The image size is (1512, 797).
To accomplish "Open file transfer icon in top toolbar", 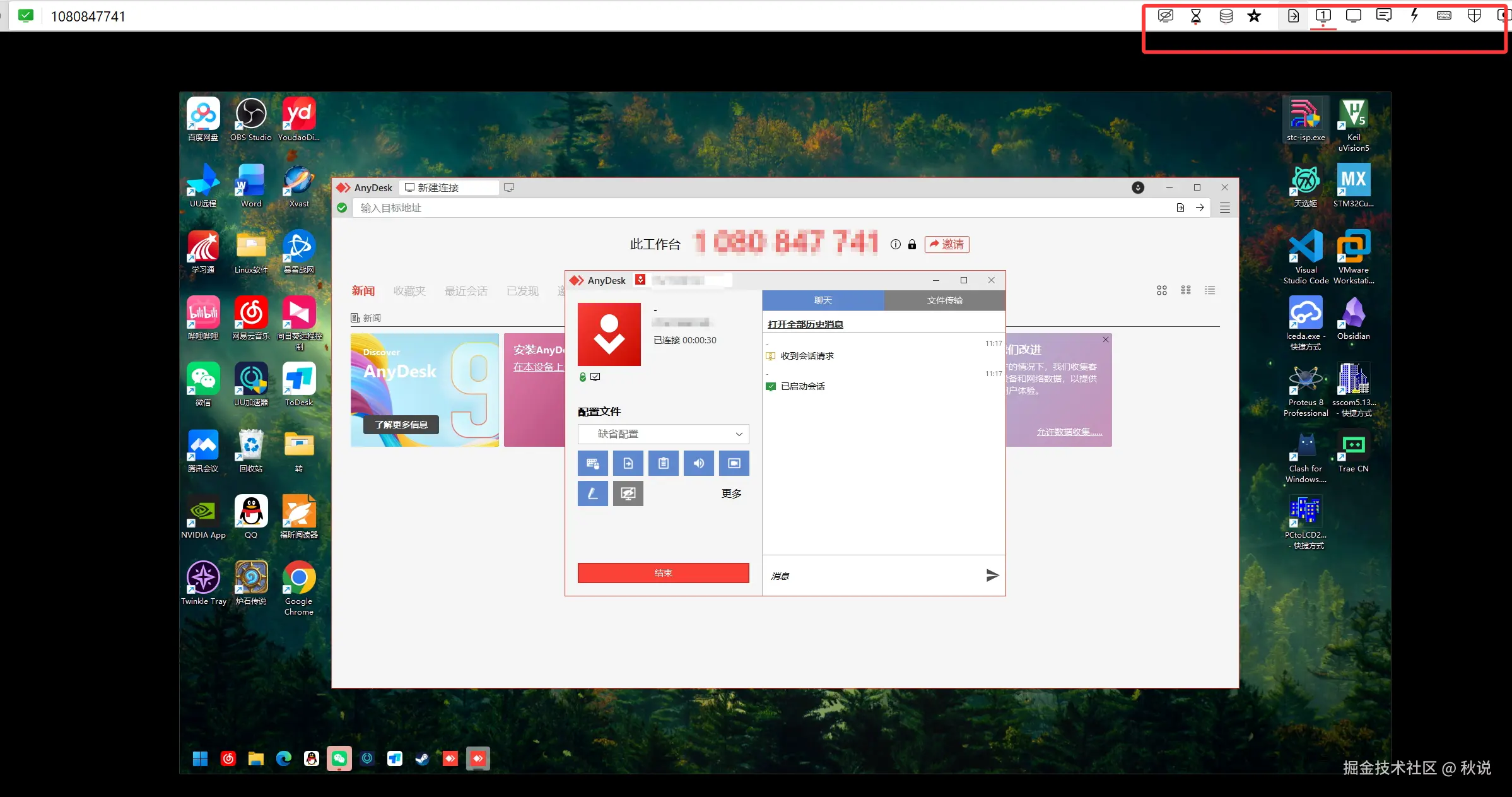I will coord(1293,16).
